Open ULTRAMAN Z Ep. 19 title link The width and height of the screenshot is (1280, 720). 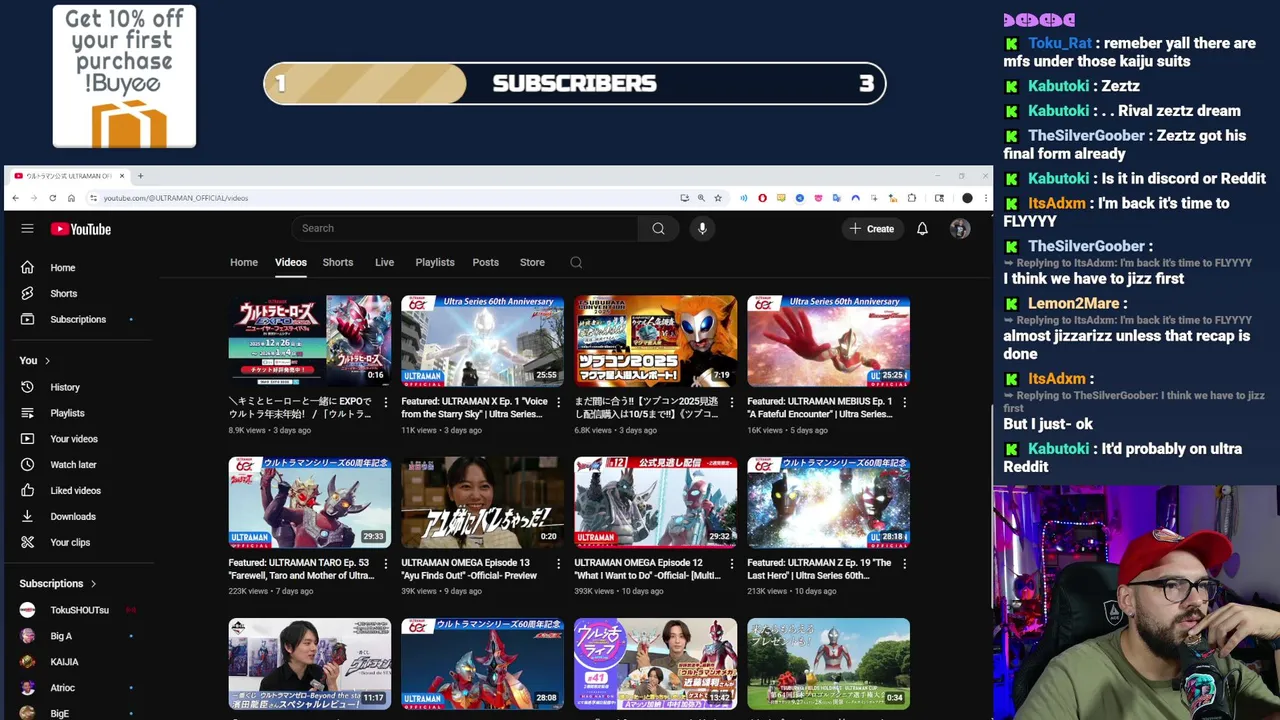coord(820,569)
